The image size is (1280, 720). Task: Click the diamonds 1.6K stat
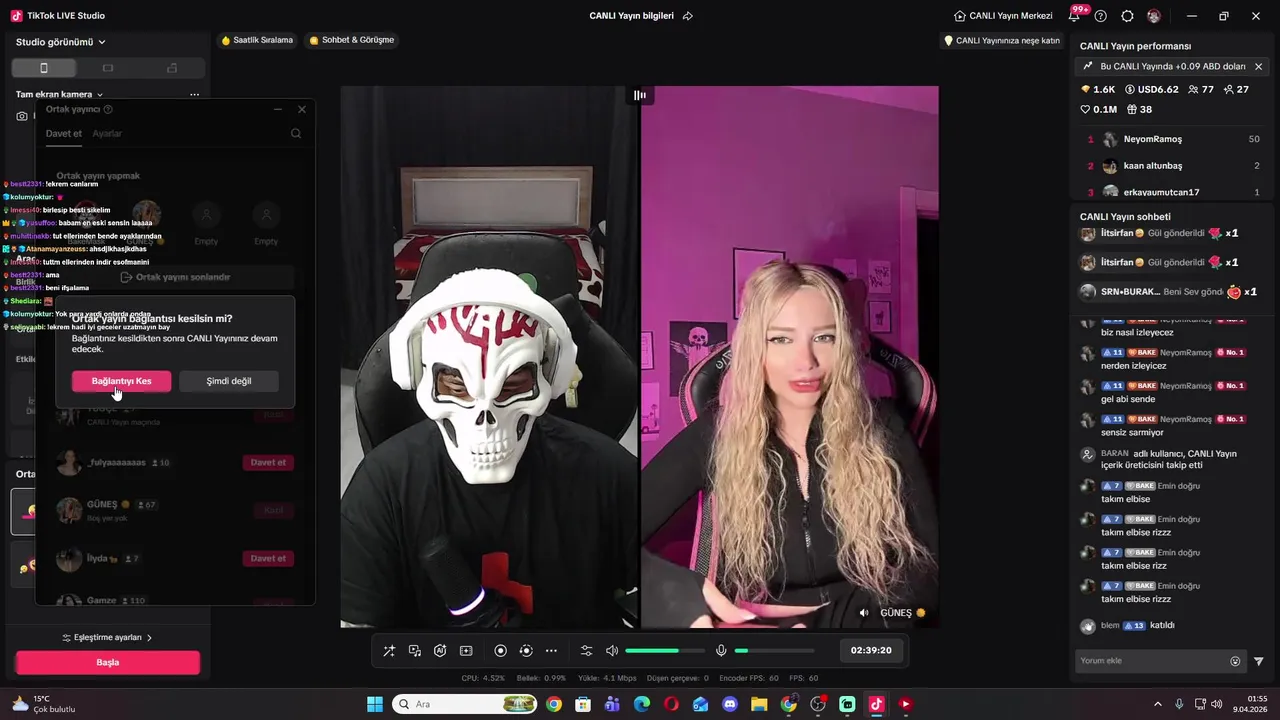(x=1098, y=89)
